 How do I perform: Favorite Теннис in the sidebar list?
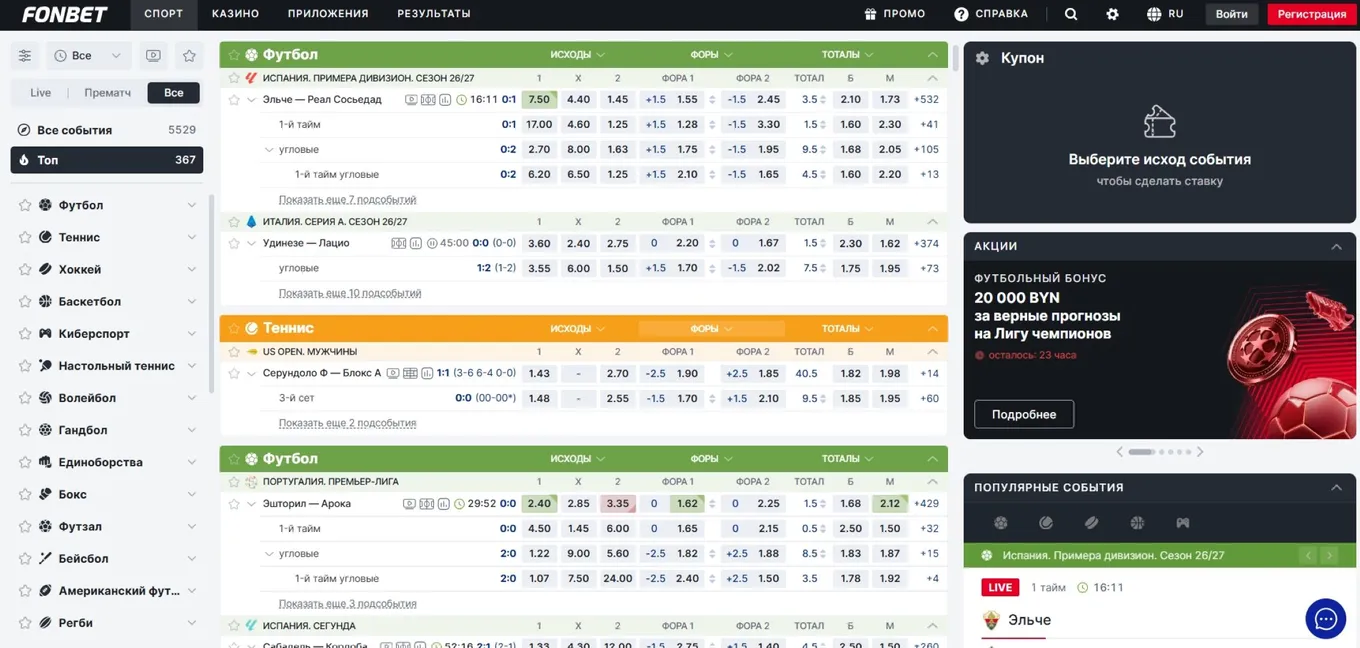pyautogui.click(x=25, y=237)
